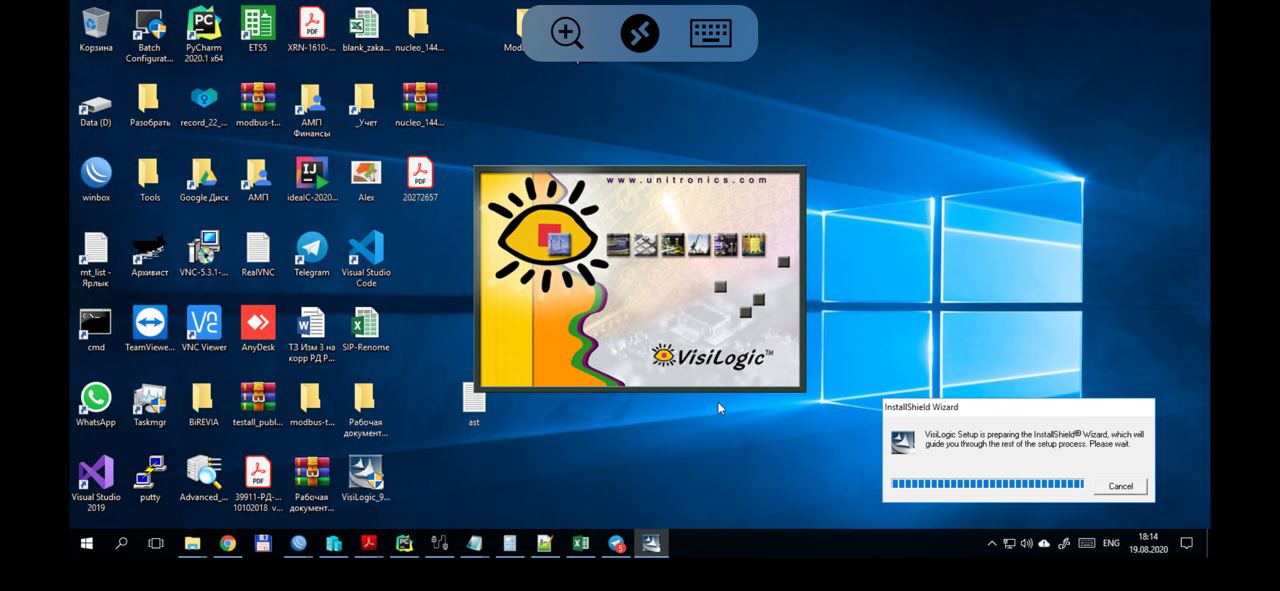The height and width of the screenshot is (591, 1280).
Task: Select the winbox desktop icon
Action: [x=96, y=180]
